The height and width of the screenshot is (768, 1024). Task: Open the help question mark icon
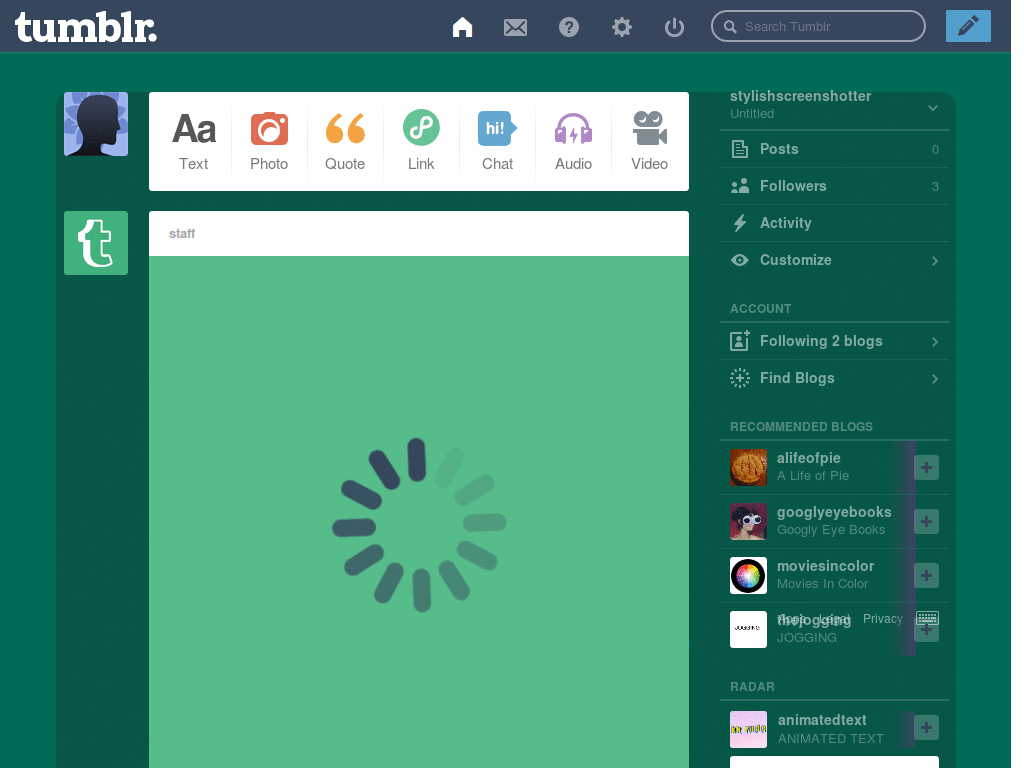click(x=569, y=27)
